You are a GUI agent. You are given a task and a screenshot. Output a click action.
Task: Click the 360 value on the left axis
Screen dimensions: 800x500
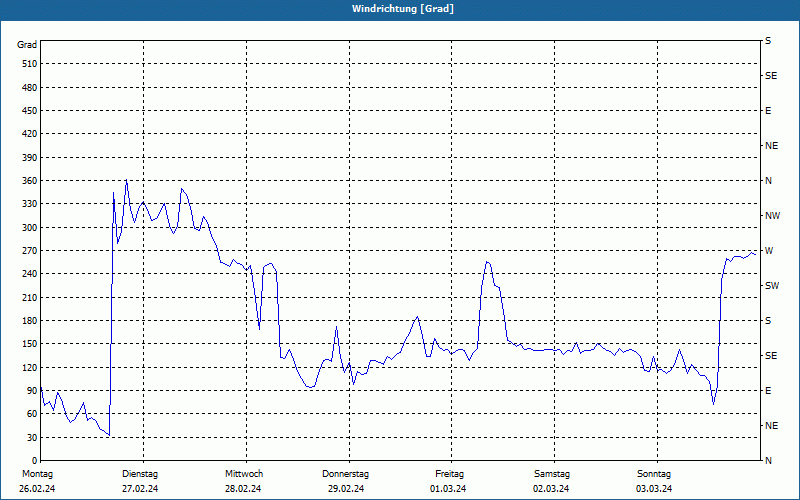(x=30, y=181)
